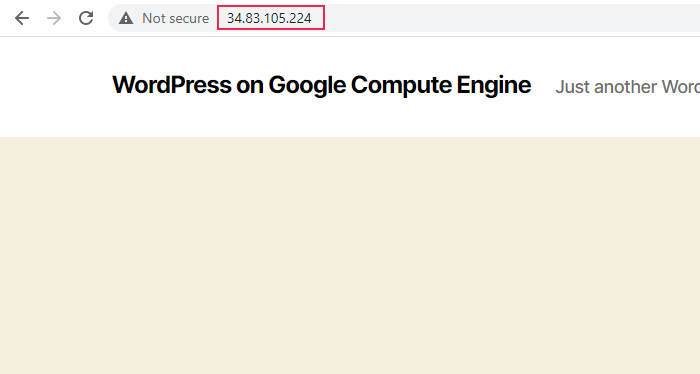The height and width of the screenshot is (374, 700).
Task: Open the WordPress on Google Compute Engine title link
Action: [321, 85]
